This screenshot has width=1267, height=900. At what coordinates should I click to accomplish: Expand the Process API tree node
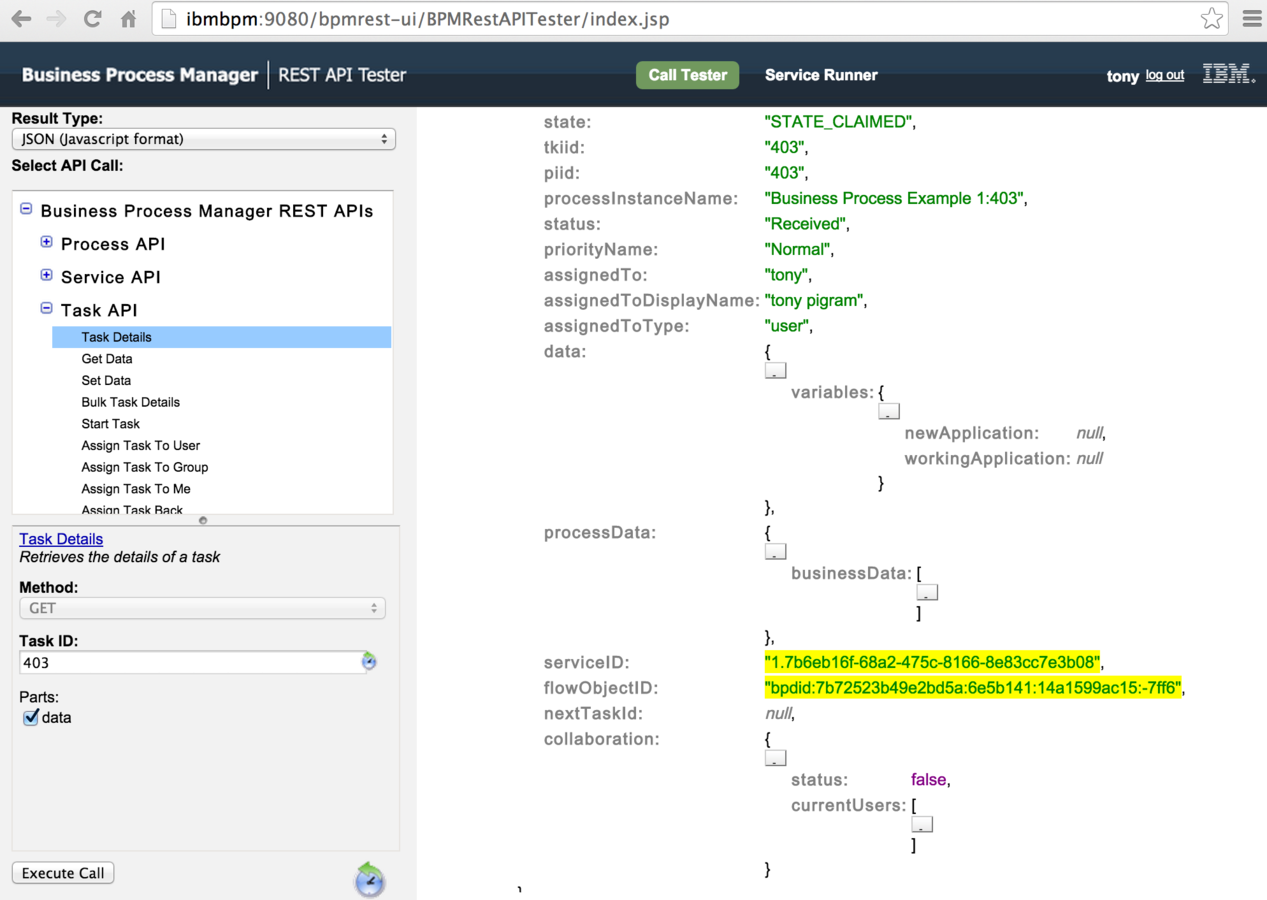[x=46, y=242]
